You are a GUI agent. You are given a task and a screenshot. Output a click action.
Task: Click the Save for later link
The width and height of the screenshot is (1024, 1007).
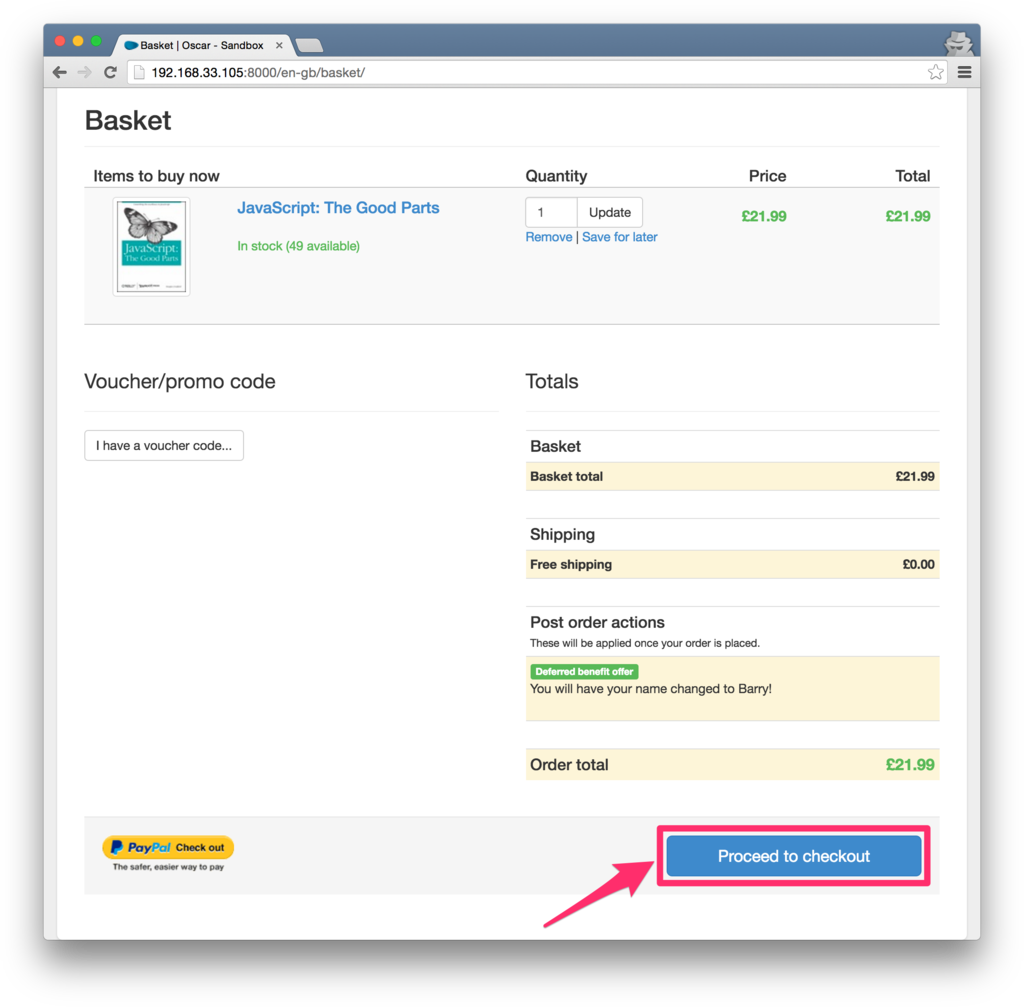click(619, 237)
